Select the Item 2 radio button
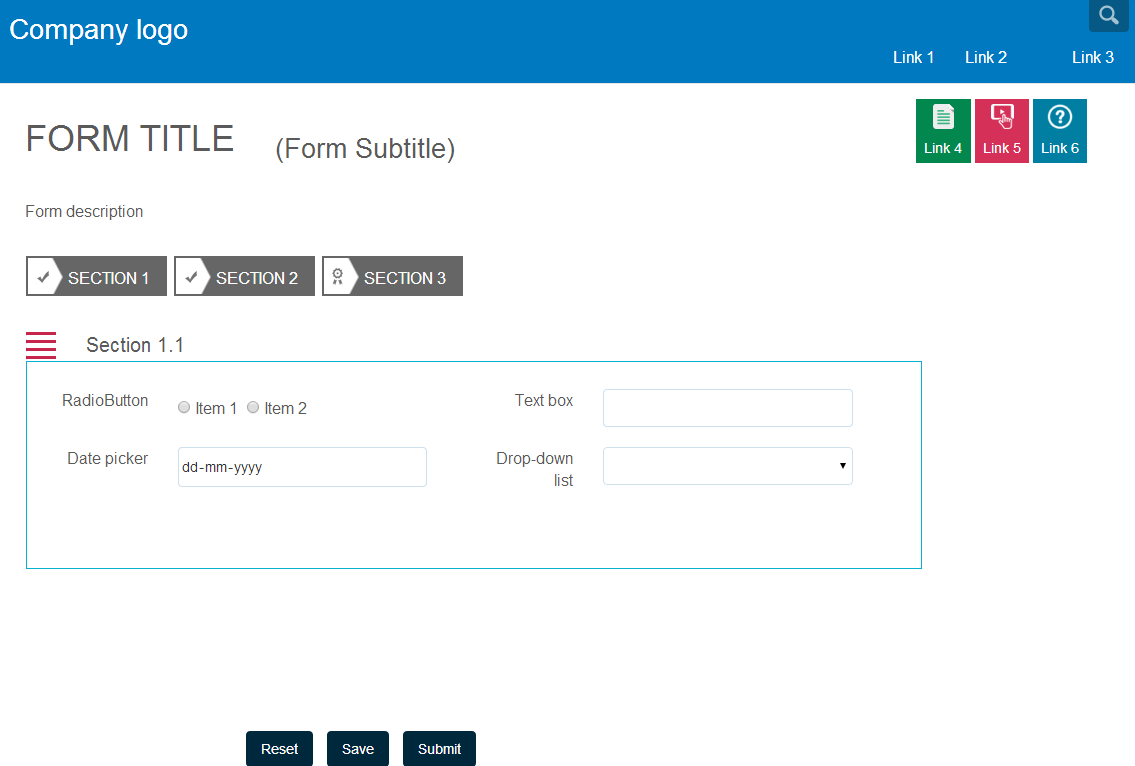 click(253, 408)
